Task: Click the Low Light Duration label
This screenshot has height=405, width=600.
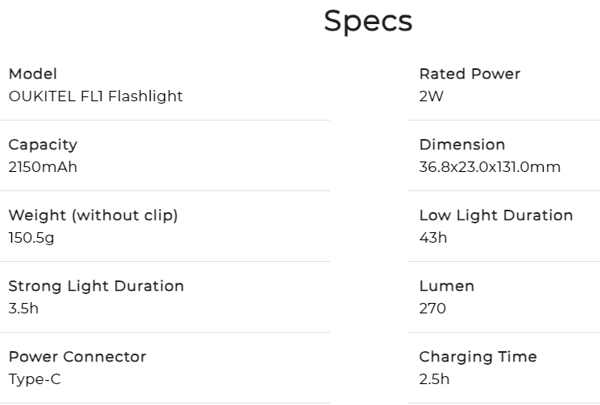Action: tap(496, 216)
